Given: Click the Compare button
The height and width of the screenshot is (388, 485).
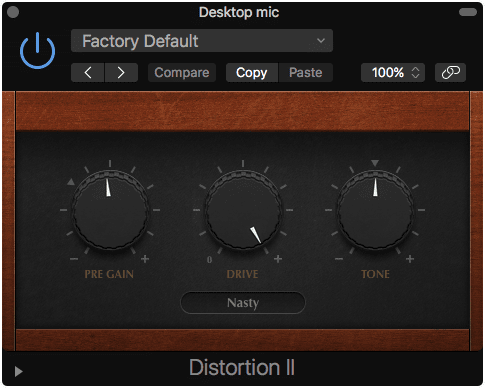Looking at the screenshot, I should point(182,72).
